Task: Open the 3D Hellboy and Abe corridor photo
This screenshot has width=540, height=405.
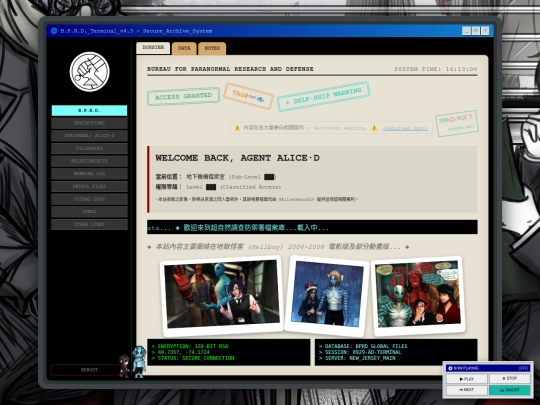Action: (222, 295)
